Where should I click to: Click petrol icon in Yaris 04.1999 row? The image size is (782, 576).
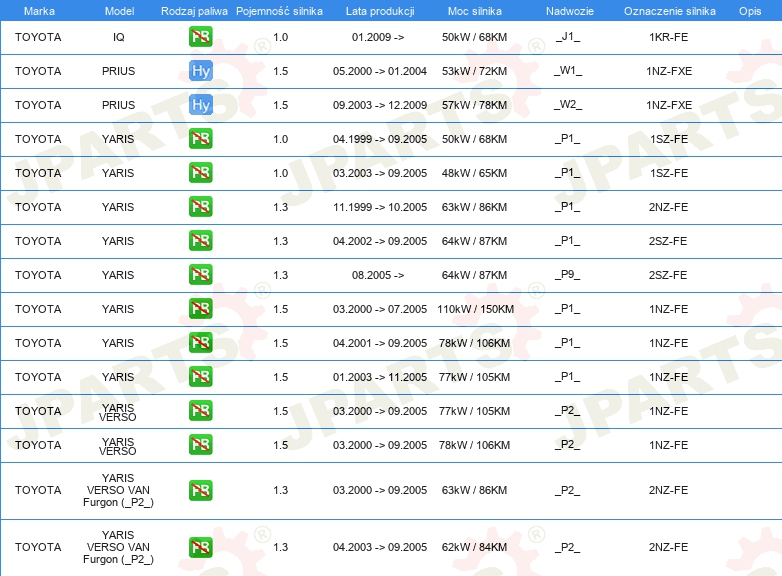[x=200, y=139]
